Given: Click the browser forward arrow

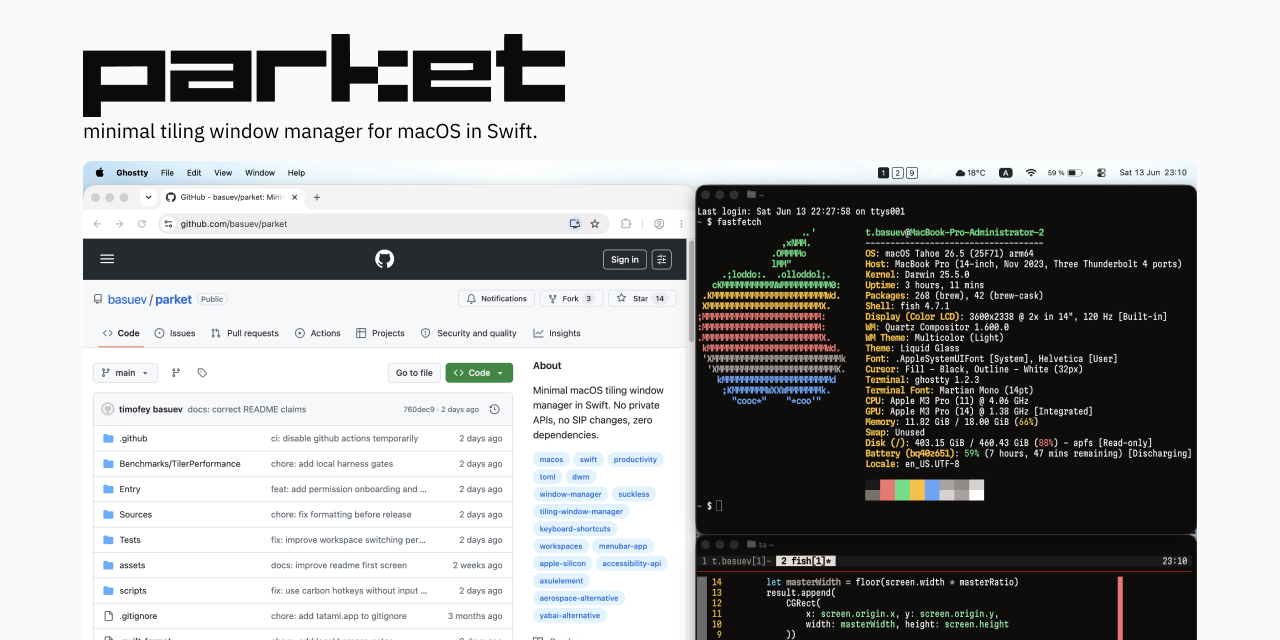Looking at the screenshot, I should click(x=119, y=224).
